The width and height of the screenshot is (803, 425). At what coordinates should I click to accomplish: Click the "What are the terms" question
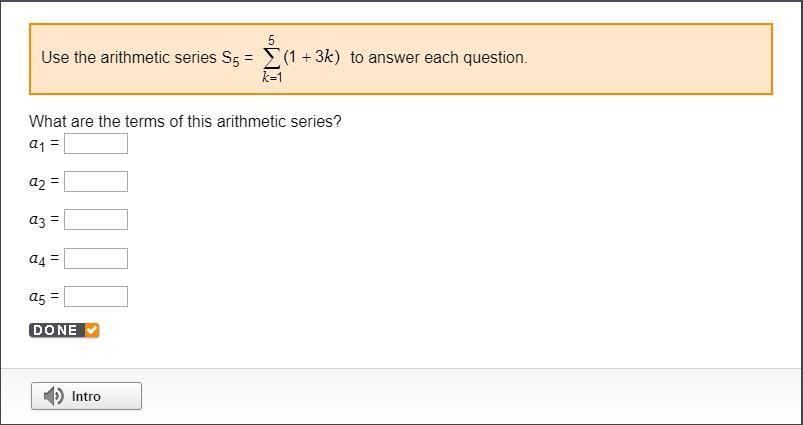pos(185,122)
